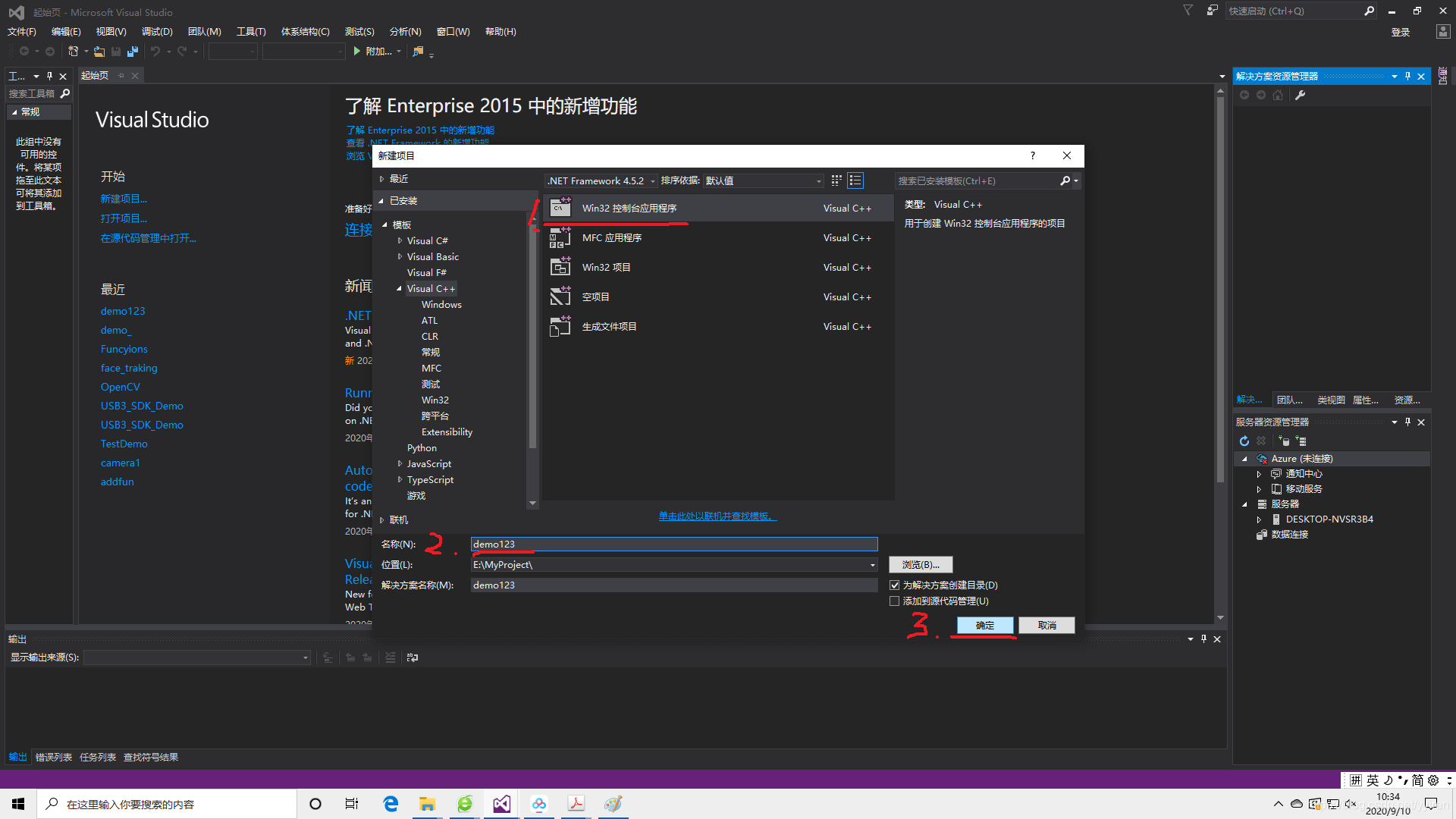Viewport: 1456px width, 819px height.
Task: Expand the Online section in dialog
Action: point(382,519)
